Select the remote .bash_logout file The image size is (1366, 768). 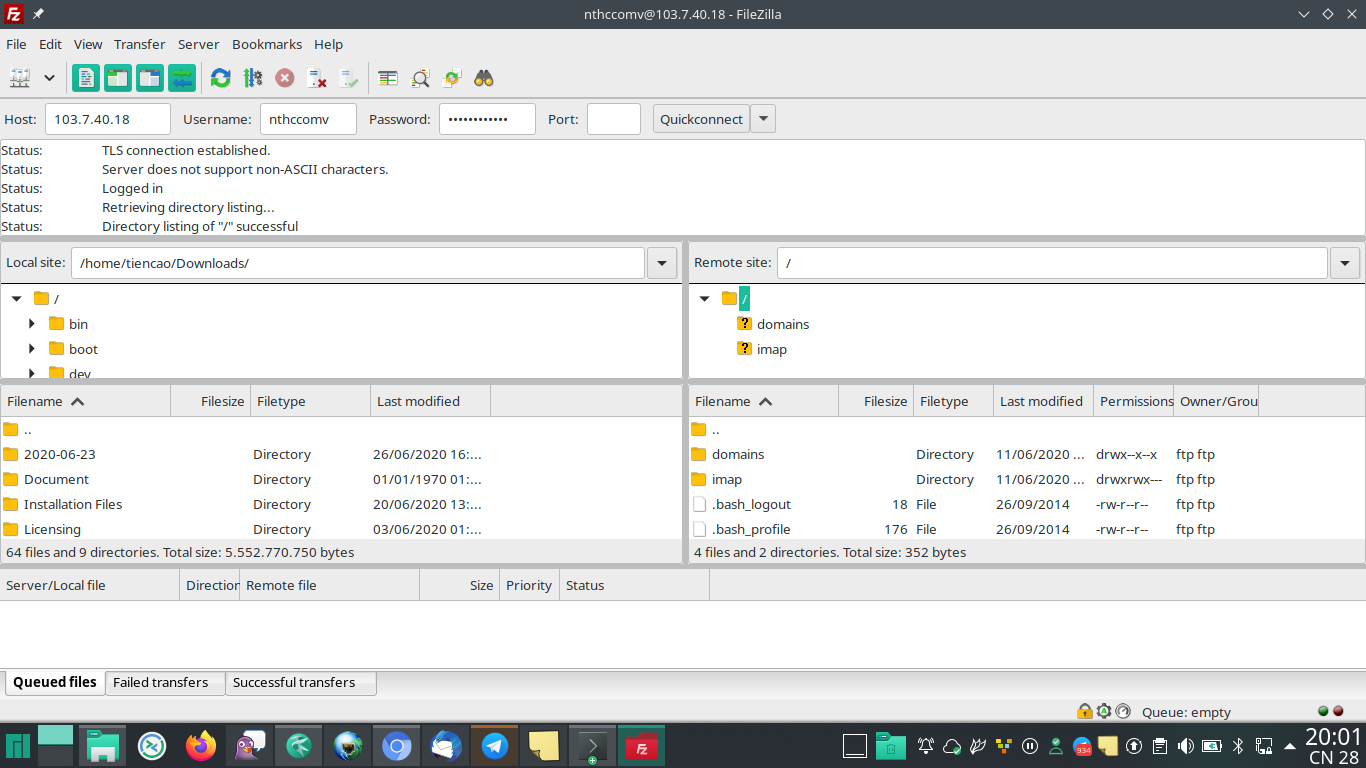click(x=751, y=504)
